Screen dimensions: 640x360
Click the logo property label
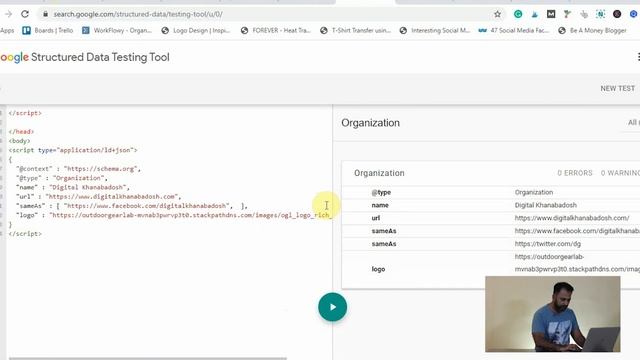(378, 269)
